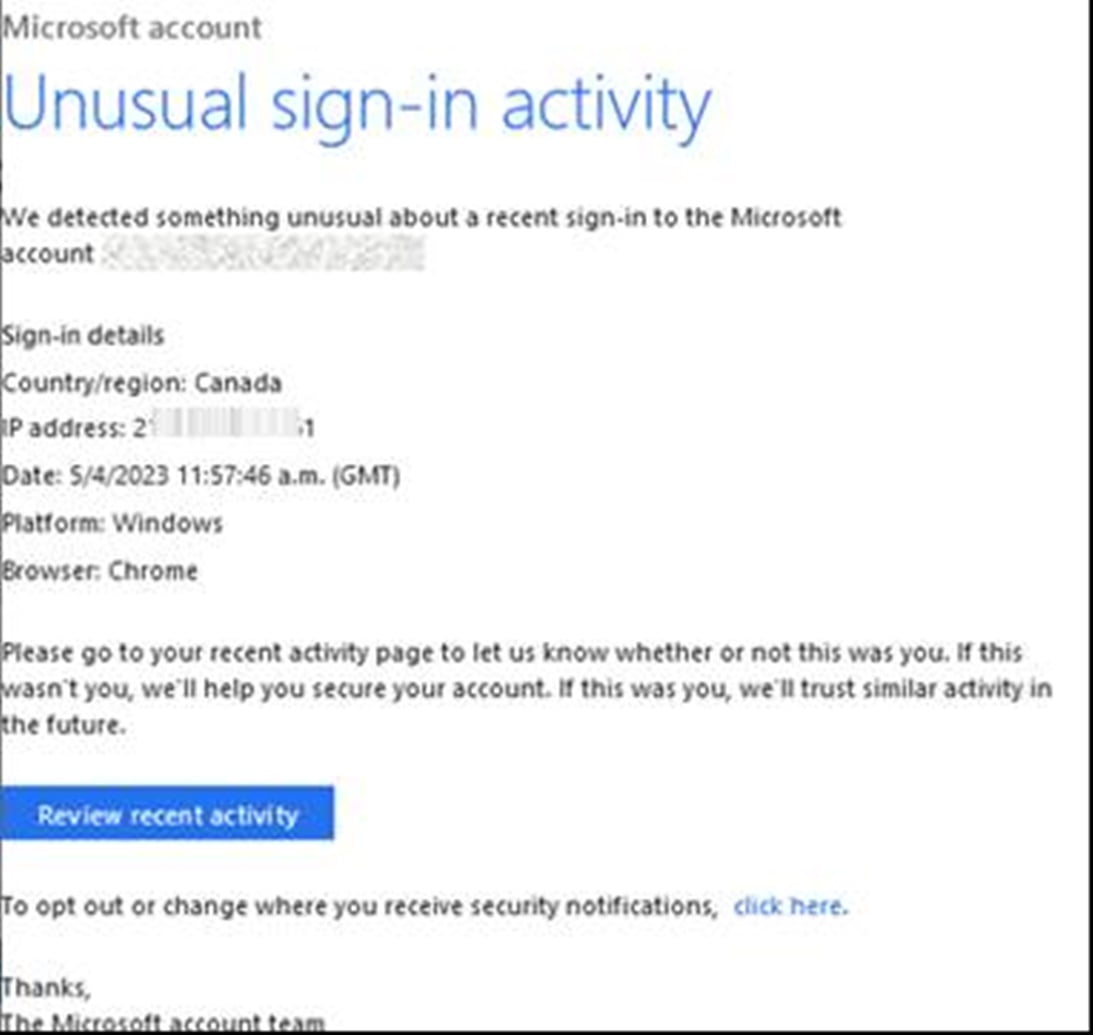Click the words the future
This screenshot has width=1093, height=1035.
pos(63,725)
